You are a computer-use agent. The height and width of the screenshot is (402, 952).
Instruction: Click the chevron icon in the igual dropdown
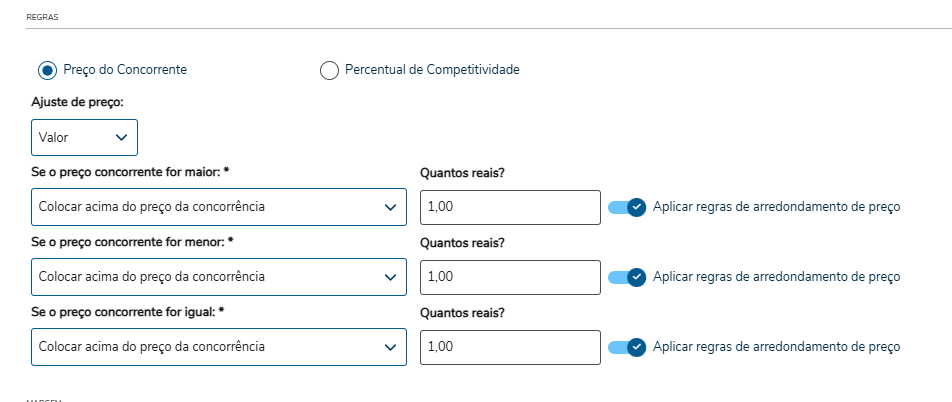(x=391, y=346)
